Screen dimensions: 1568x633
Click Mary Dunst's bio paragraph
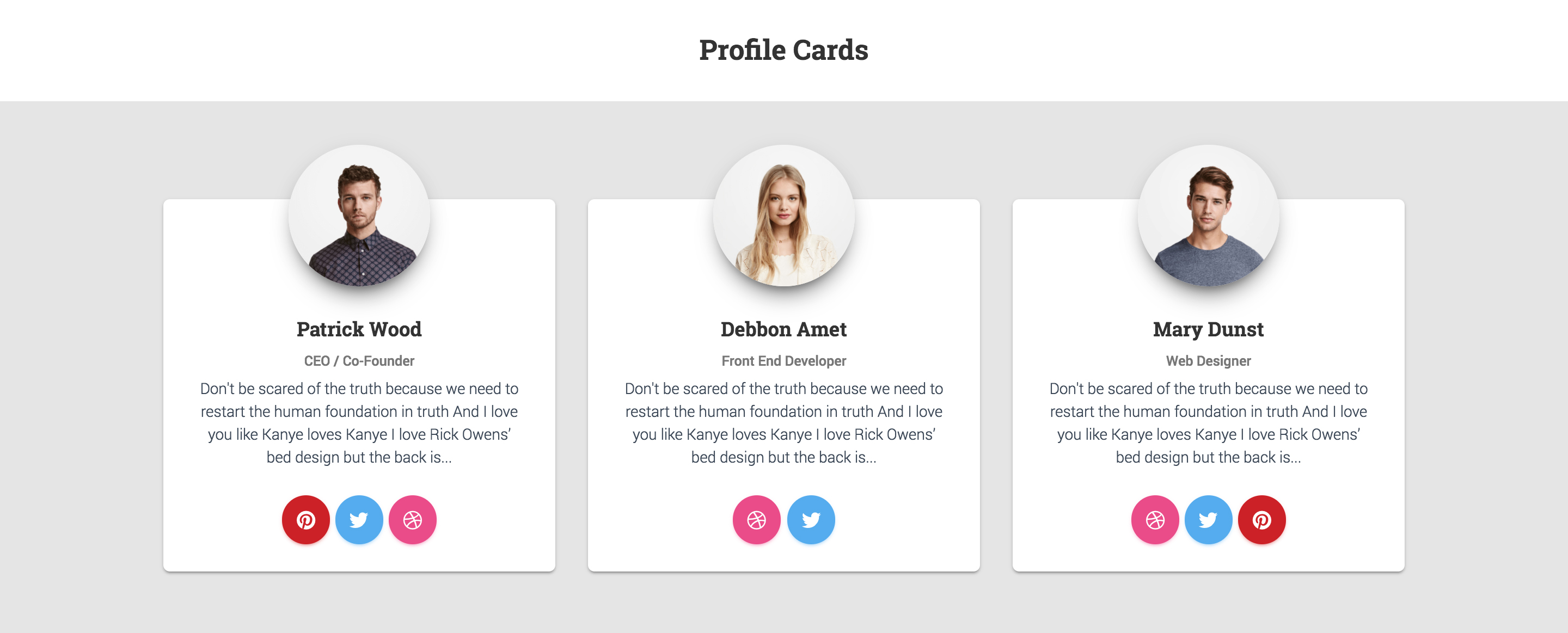pos(1208,423)
